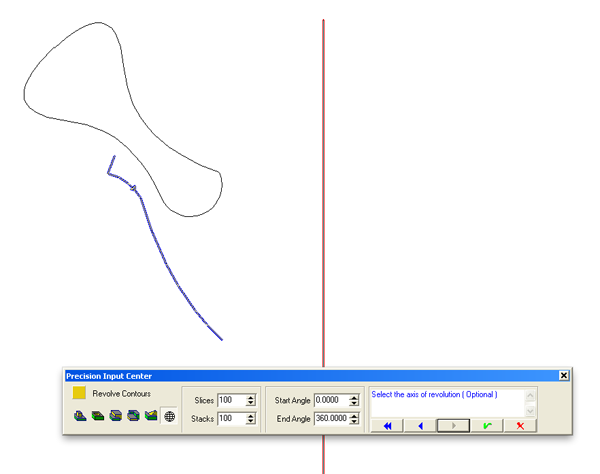Click the 'Revolve Contours' label
This screenshot has height=474, width=600.
121,394
